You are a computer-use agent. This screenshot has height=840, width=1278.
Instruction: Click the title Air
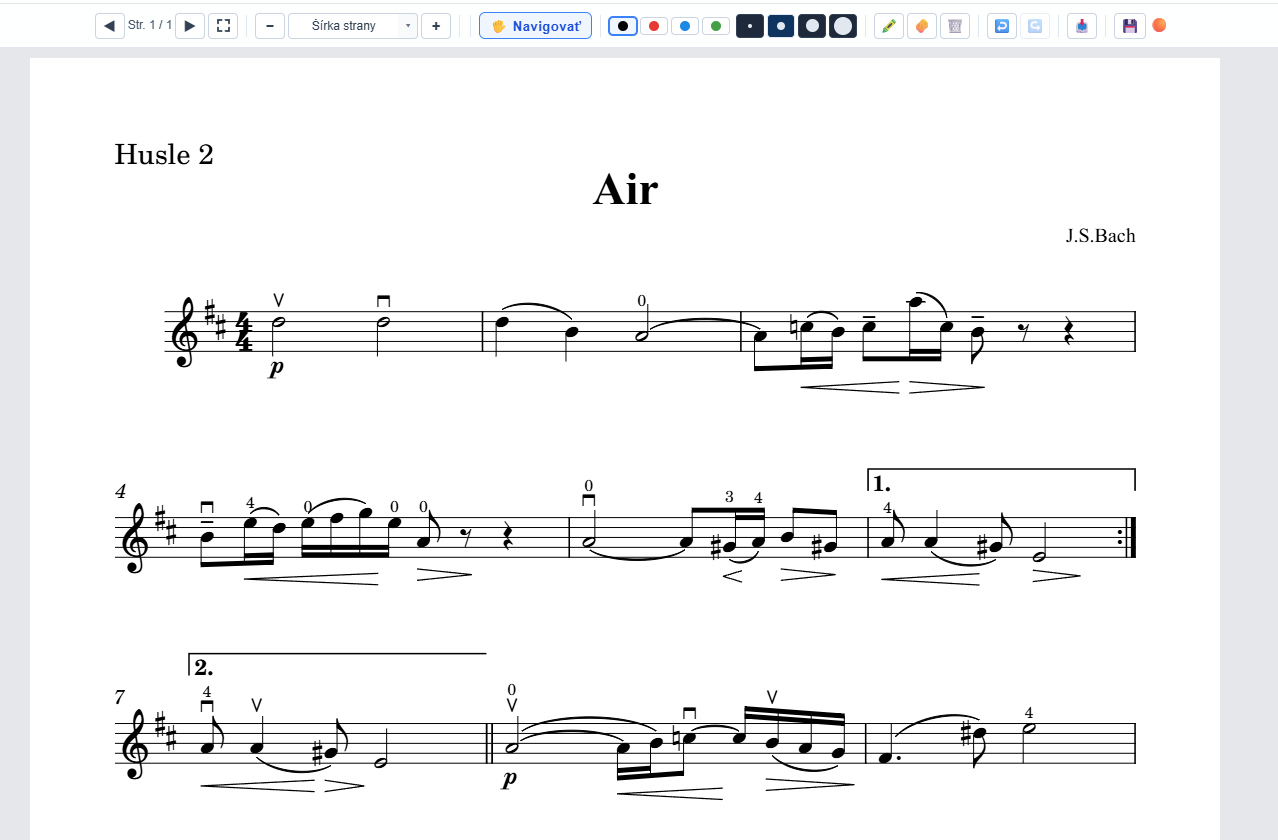[x=625, y=189]
